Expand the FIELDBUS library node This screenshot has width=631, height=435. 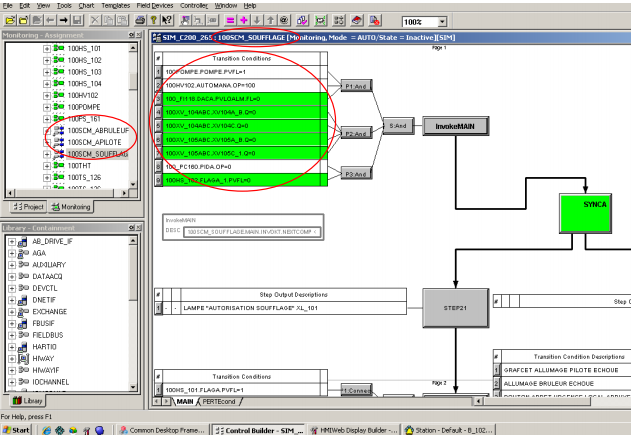(x=12, y=335)
